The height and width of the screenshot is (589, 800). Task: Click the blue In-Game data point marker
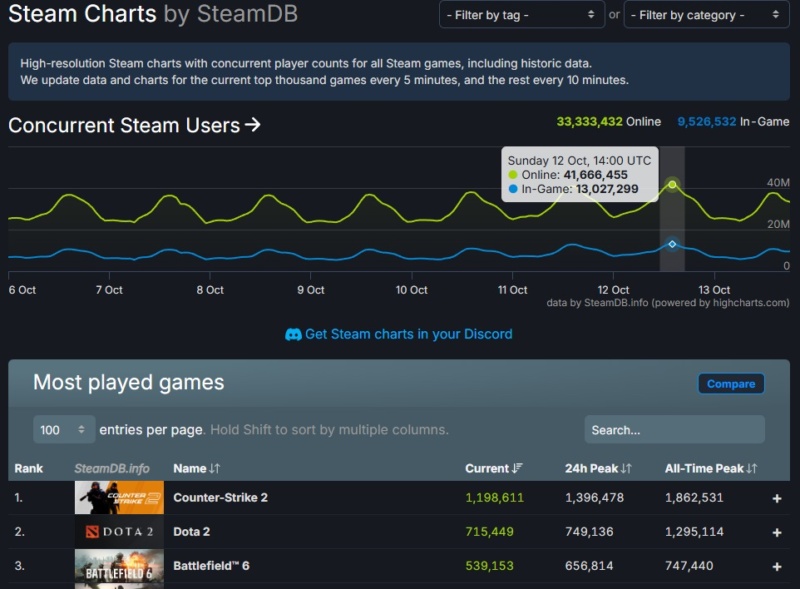[x=672, y=244]
